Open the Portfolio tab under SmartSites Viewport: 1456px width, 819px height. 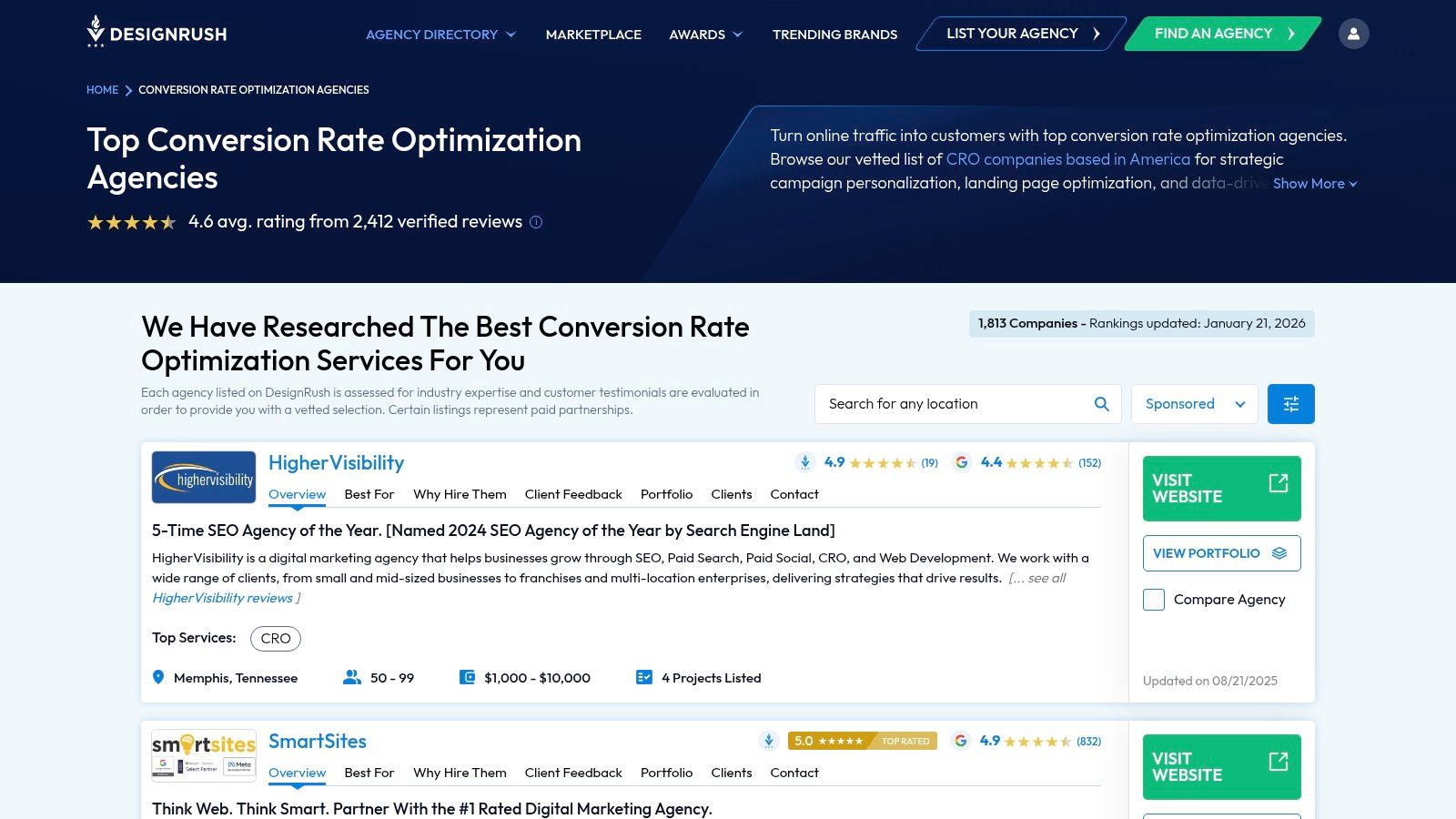point(667,773)
